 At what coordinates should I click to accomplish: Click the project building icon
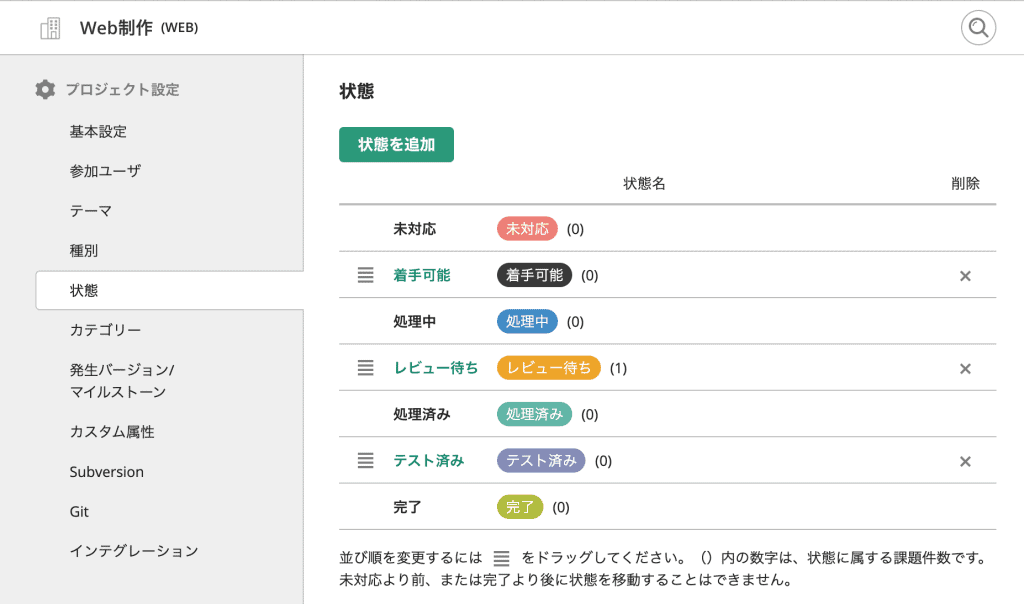tap(50, 28)
